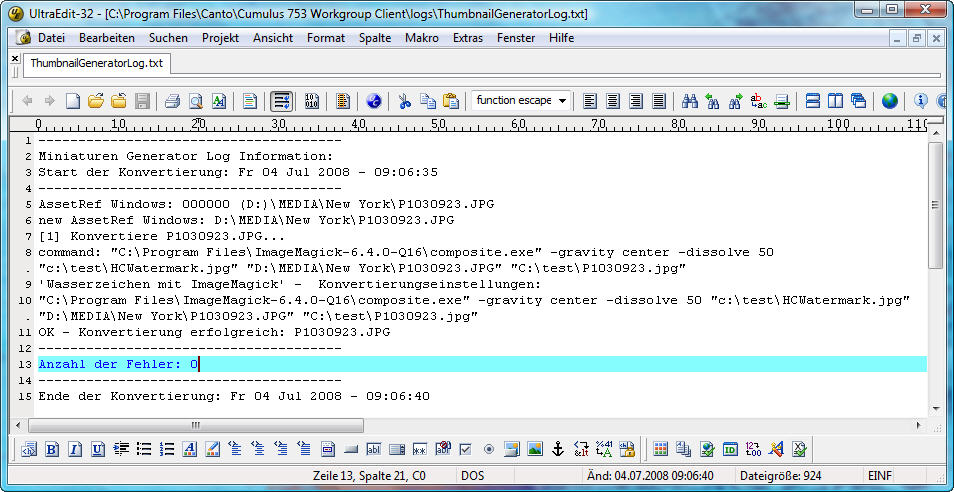
Task: Toggle Hex edit mode 10/010 icon
Action: pyautogui.click(x=312, y=101)
